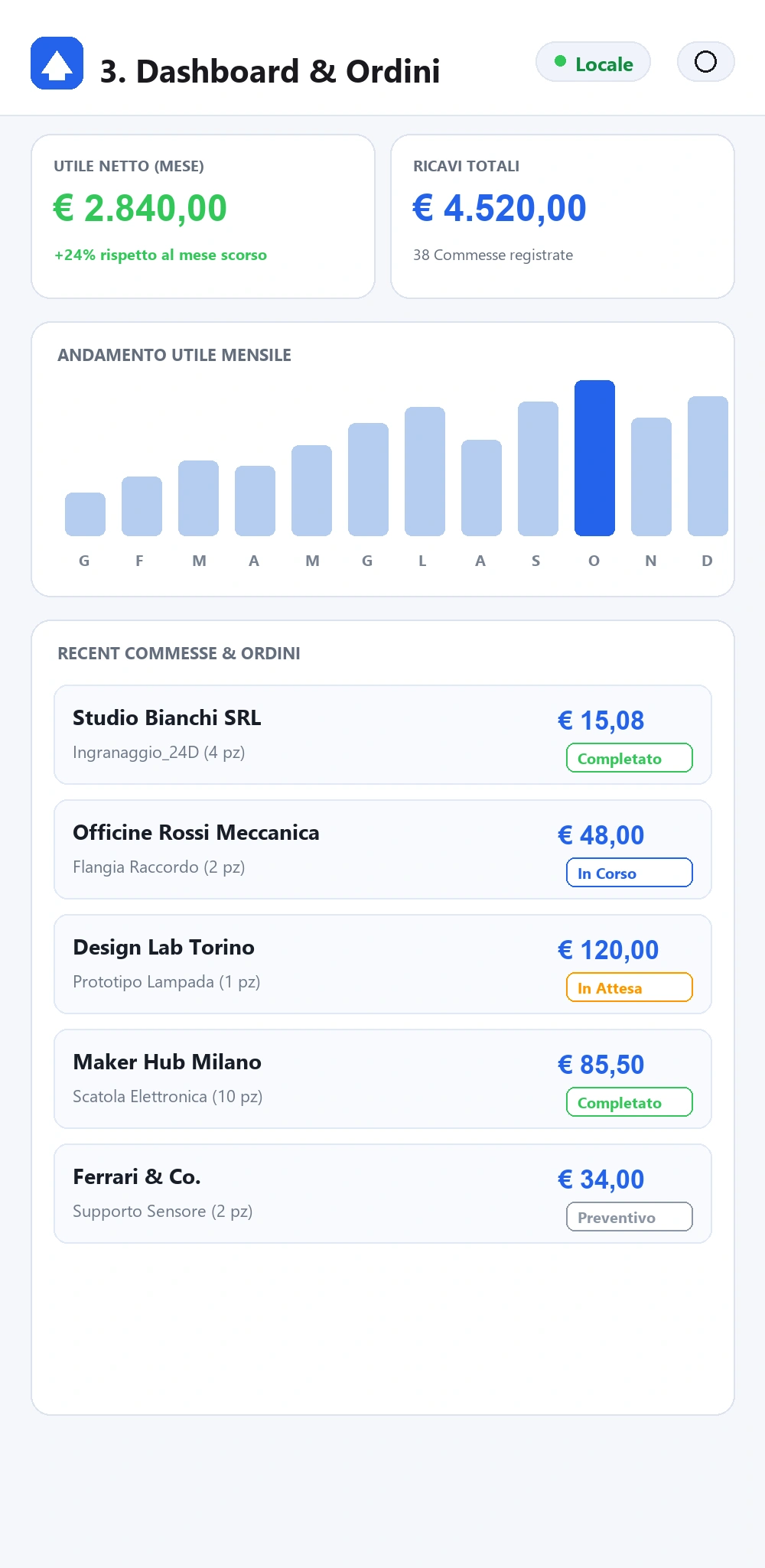Image resolution: width=765 pixels, height=1568 pixels.
Task: Click the highlighted O month bar
Action: 594,458
